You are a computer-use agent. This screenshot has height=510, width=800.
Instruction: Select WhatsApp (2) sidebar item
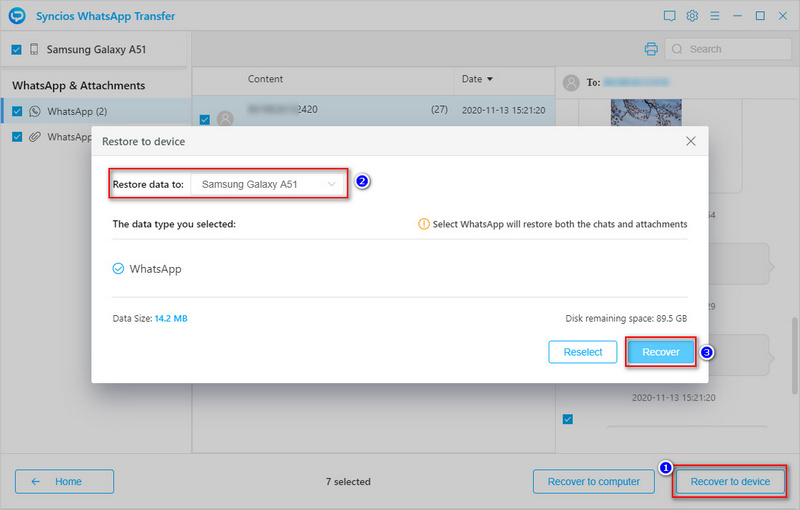click(x=96, y=111)
